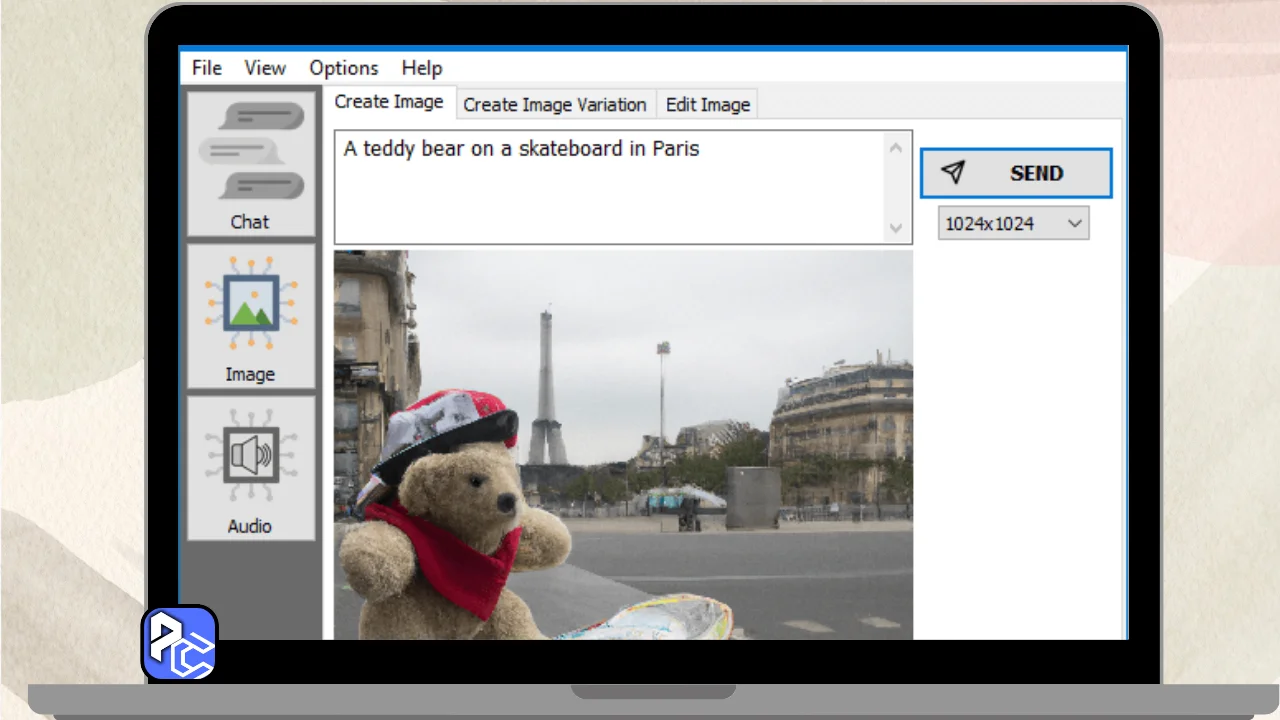Screen dimensions: 1280x720
Task: Select the Image generation sidebar icon
Action: (250, 317)
